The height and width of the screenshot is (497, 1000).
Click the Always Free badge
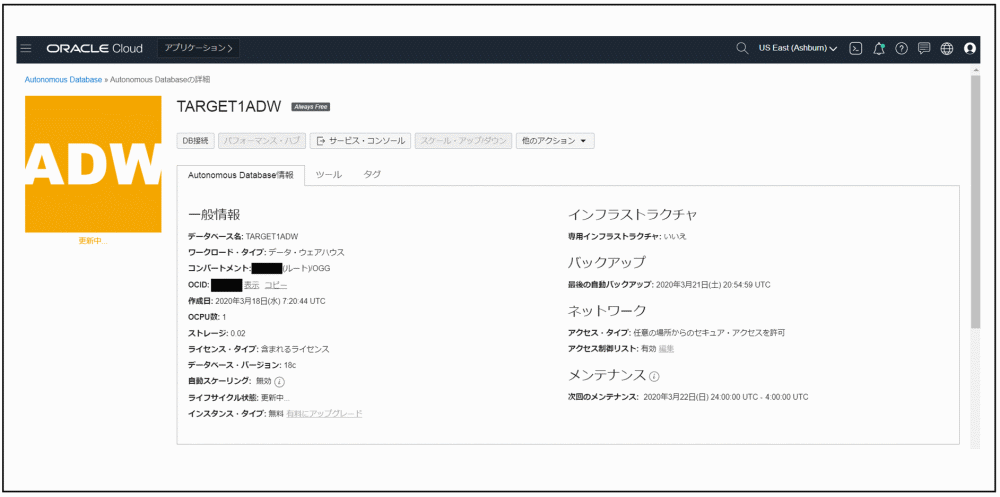tap(311, 107)
